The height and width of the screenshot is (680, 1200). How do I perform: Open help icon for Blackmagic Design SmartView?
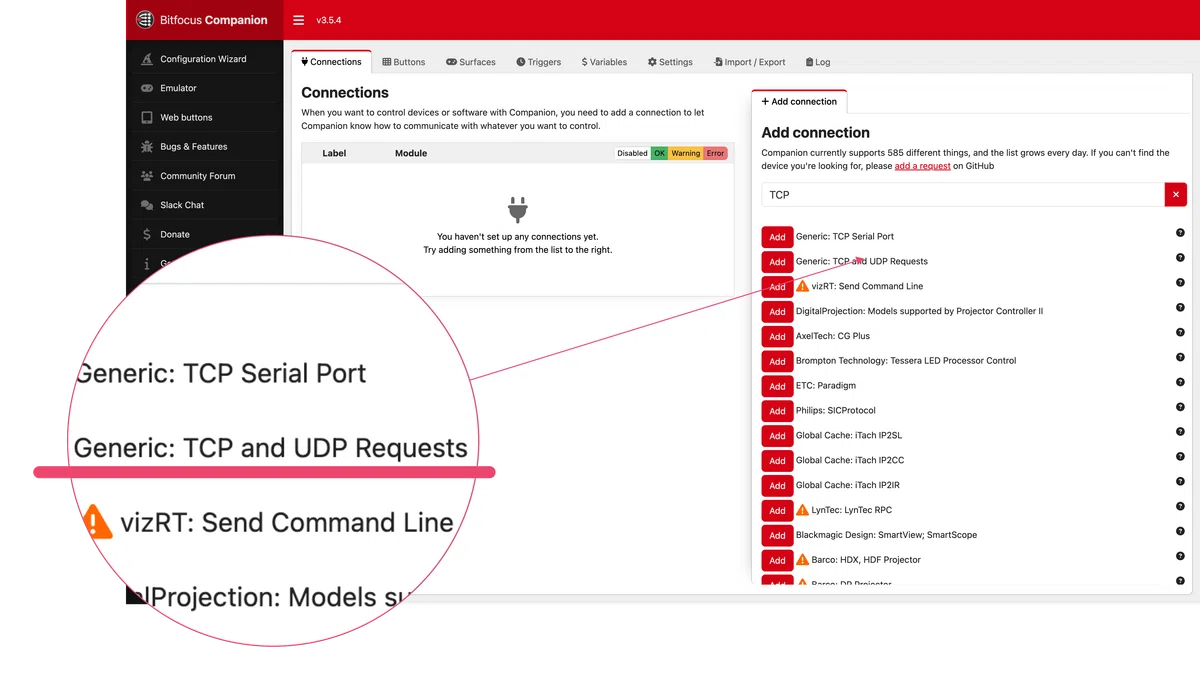point(1180,531)
